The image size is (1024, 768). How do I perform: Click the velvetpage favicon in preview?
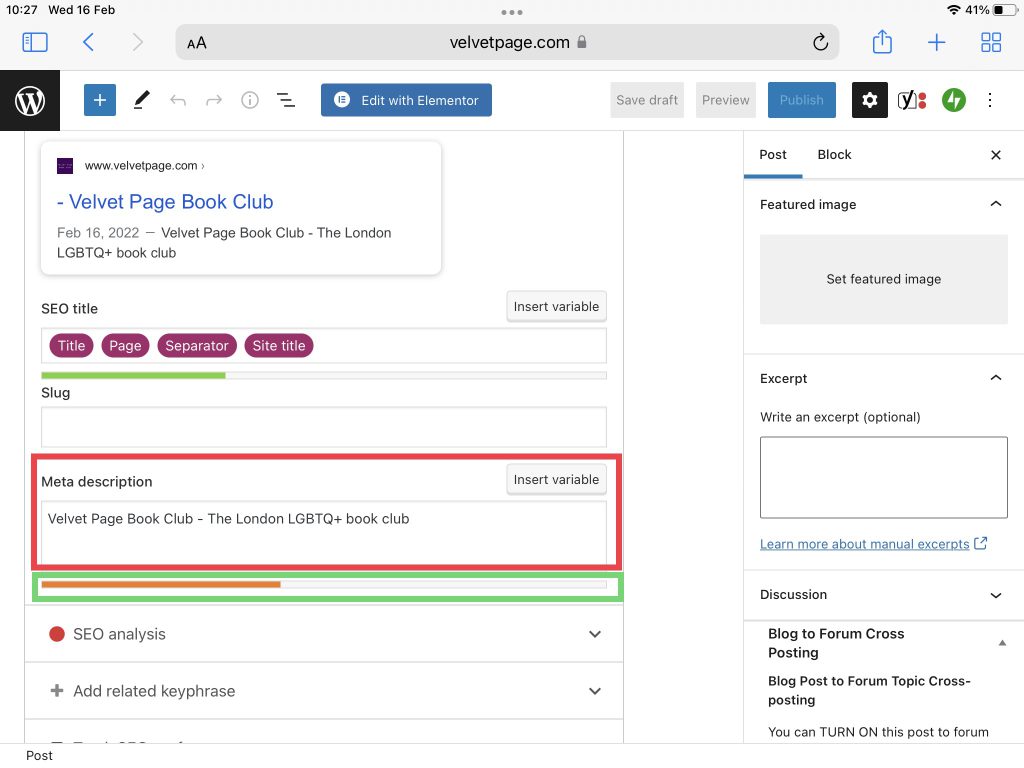65,166
